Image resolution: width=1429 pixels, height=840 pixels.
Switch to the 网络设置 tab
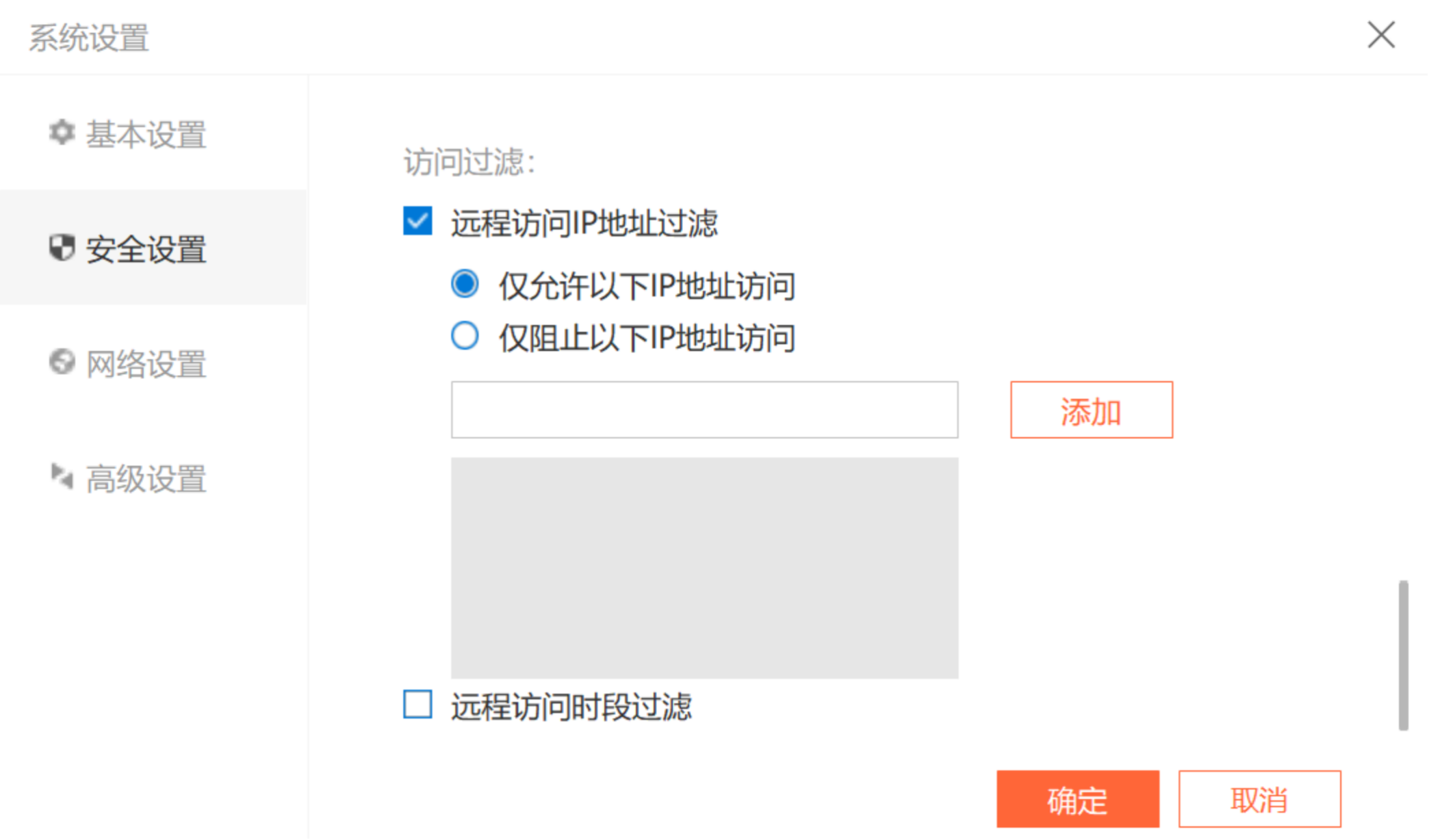coord(146,363)
